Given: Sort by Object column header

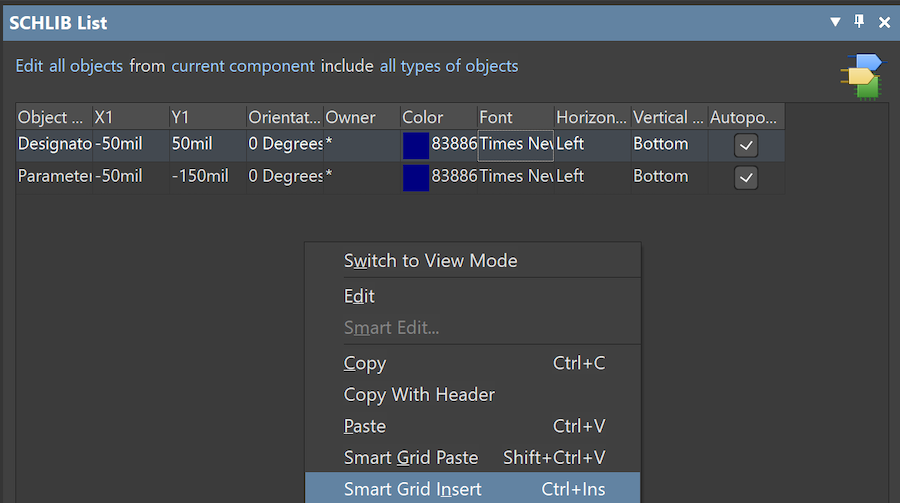Looking at the screenshot, I should click(54, 117).
